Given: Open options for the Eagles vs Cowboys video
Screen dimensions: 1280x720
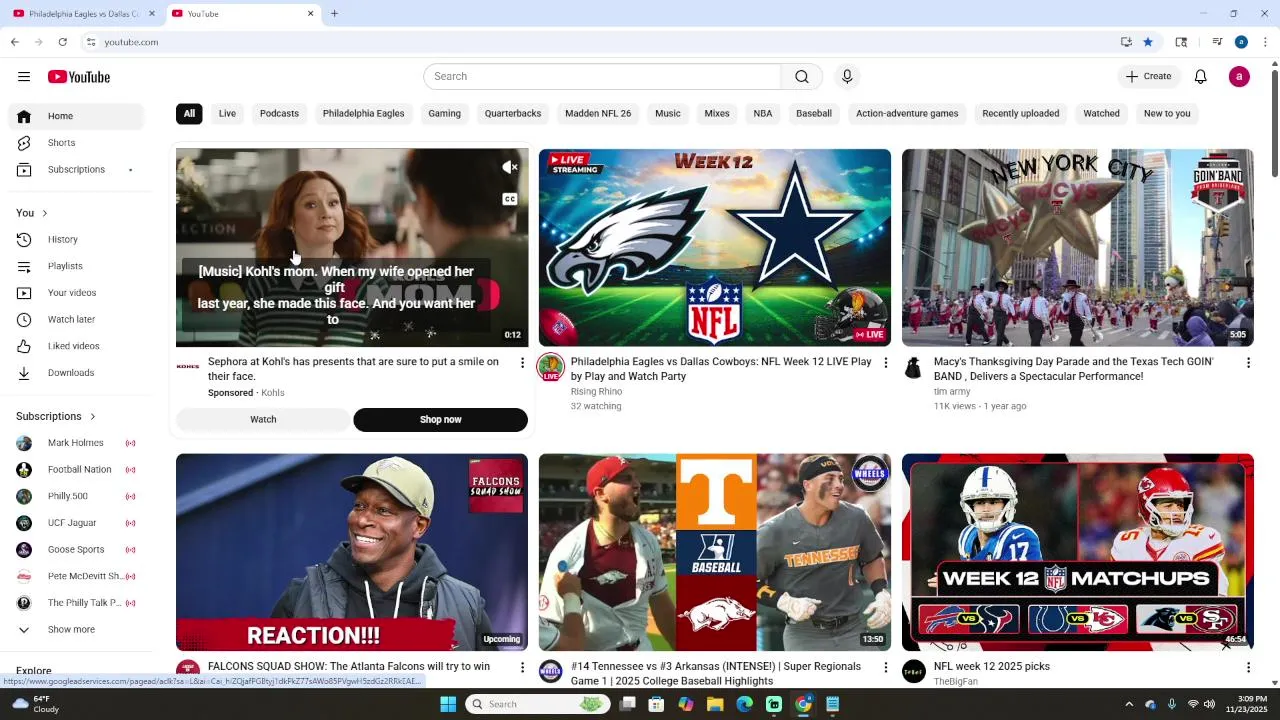Looking at the screenshot, I should (885, 363).
